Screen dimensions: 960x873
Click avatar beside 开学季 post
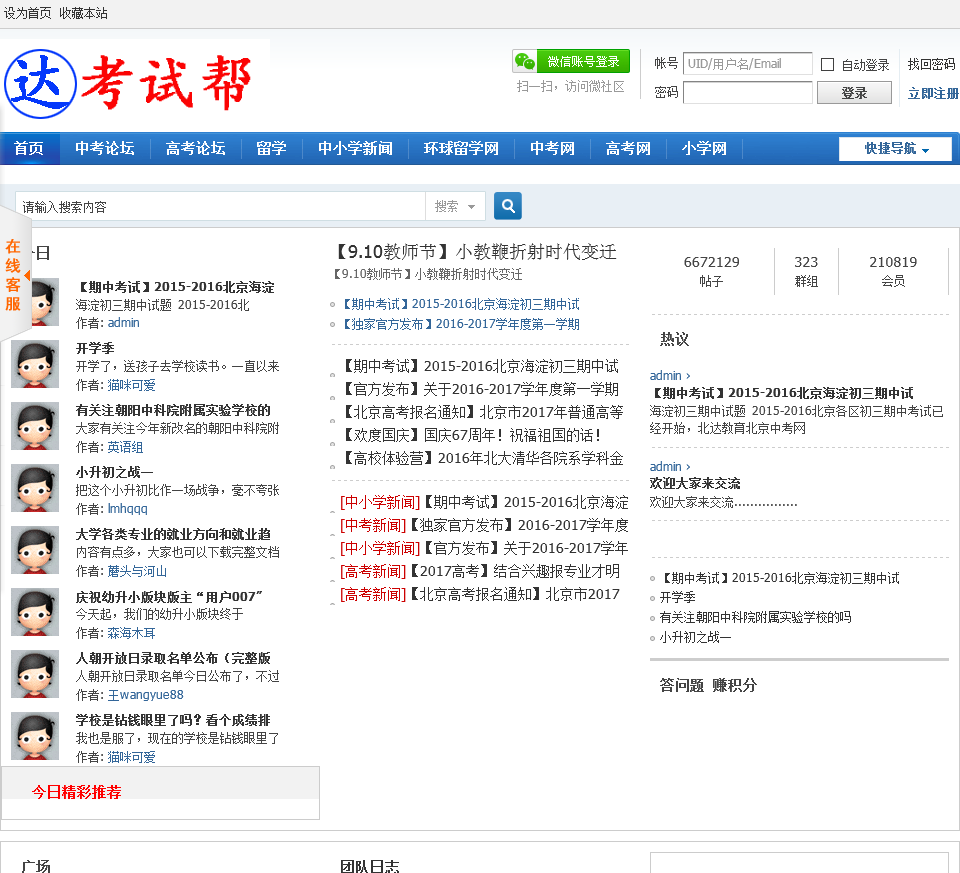pyautogui.click(x=35, y=364)
